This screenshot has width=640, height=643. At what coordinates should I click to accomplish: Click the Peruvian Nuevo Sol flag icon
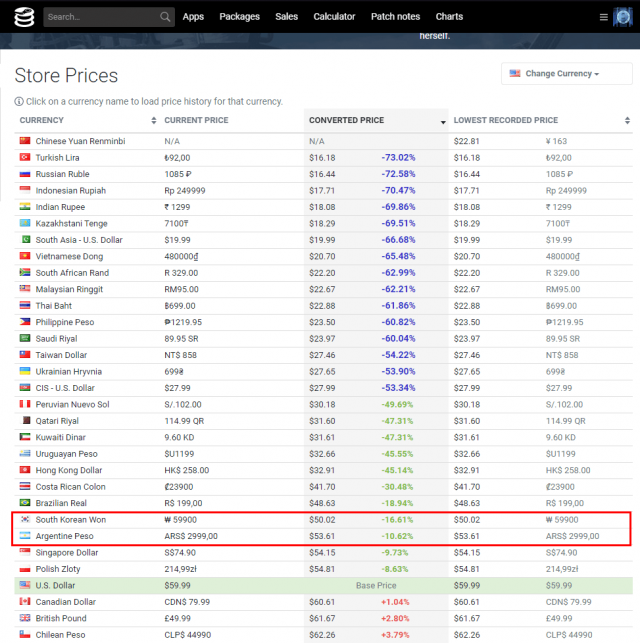click(x=25, y=404)
